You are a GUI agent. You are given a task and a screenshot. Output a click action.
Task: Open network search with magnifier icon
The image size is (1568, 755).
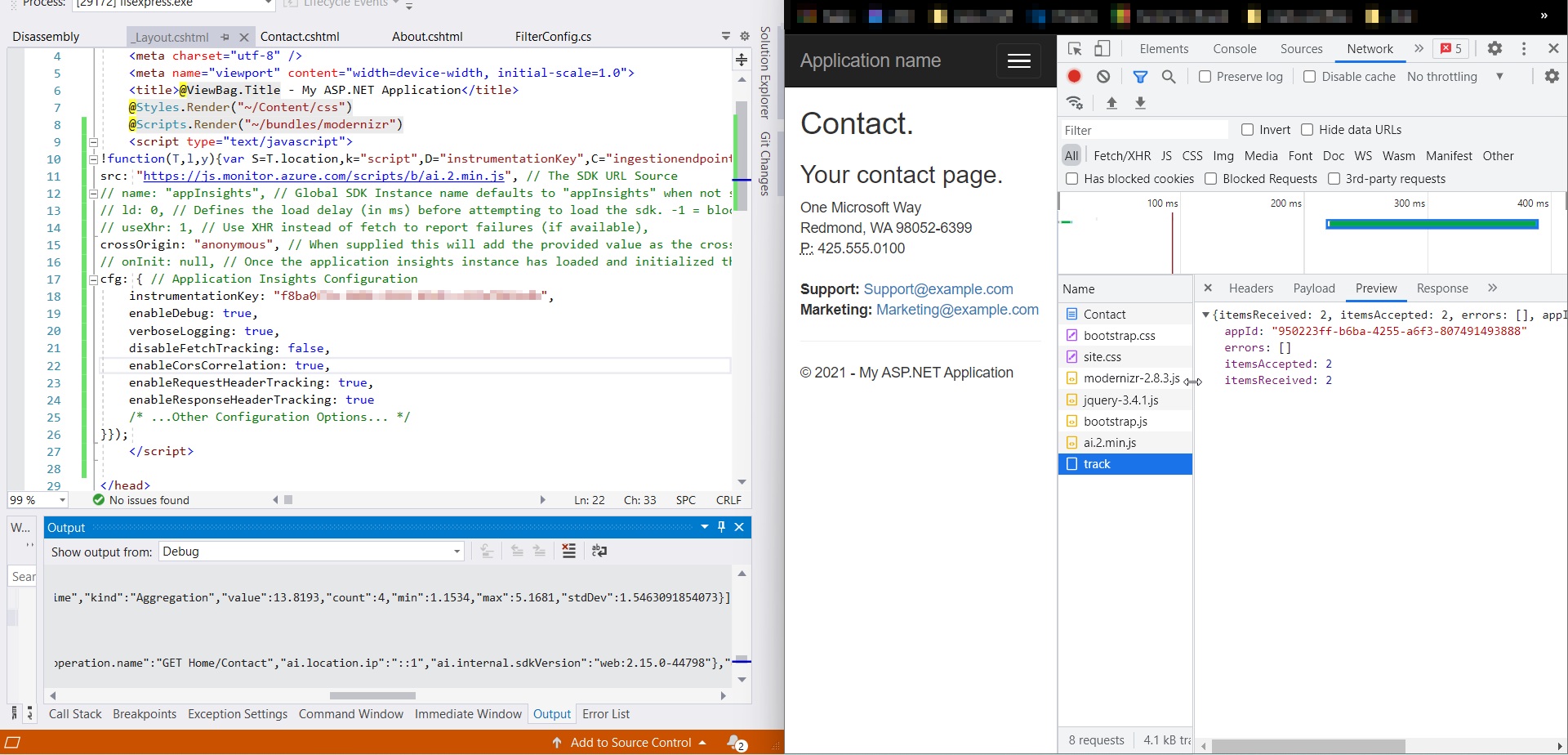(1169, 77)
